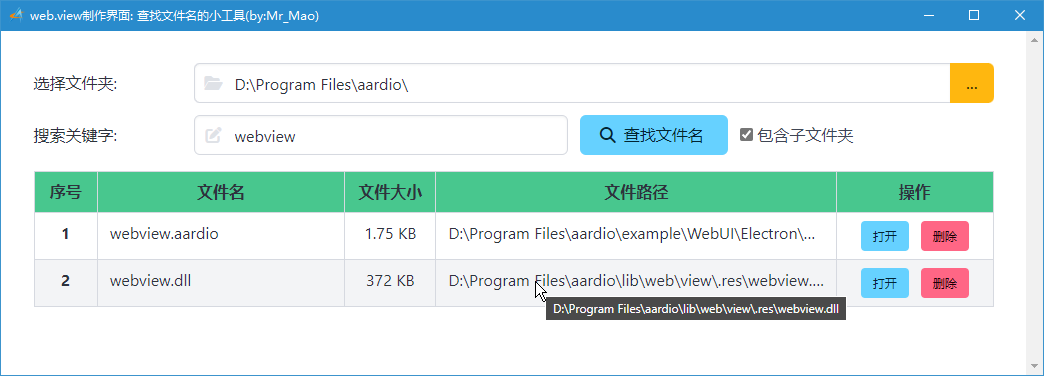Click the 文件名 column header

(221, 192)
